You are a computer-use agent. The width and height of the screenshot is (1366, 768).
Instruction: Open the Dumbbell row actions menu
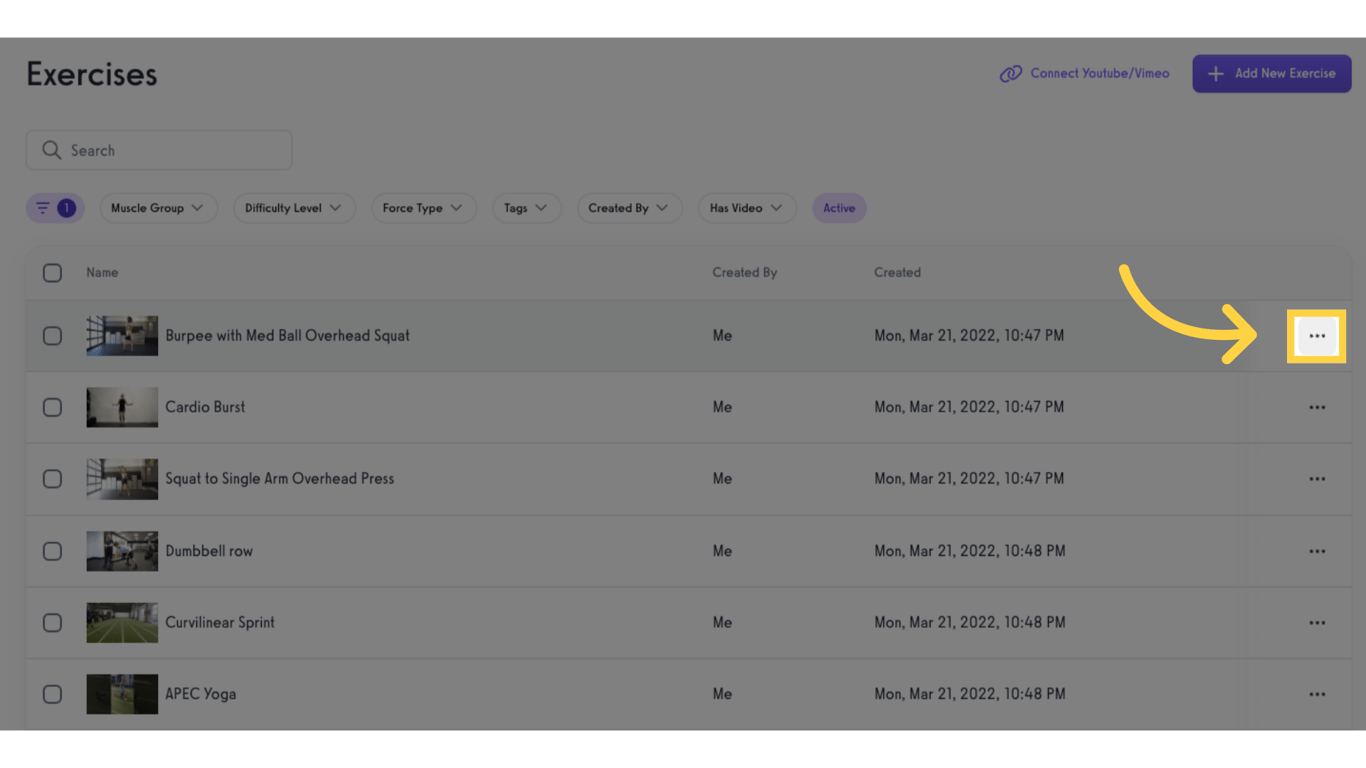1317,551
